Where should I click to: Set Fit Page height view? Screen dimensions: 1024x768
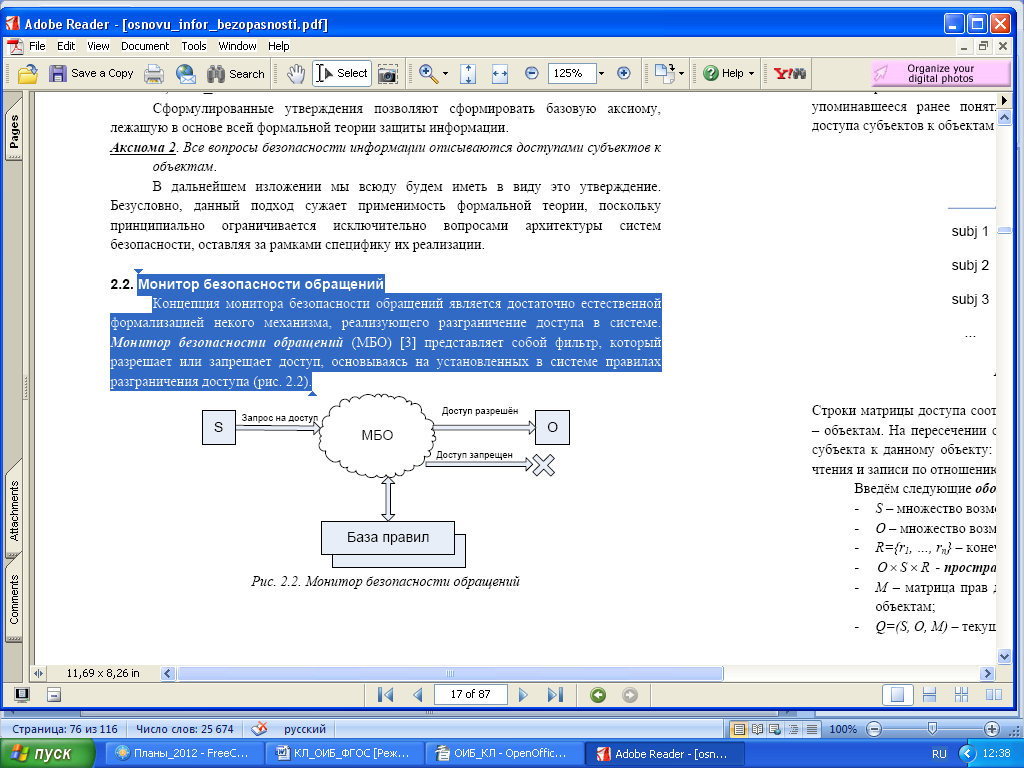(x=468, y=74)
